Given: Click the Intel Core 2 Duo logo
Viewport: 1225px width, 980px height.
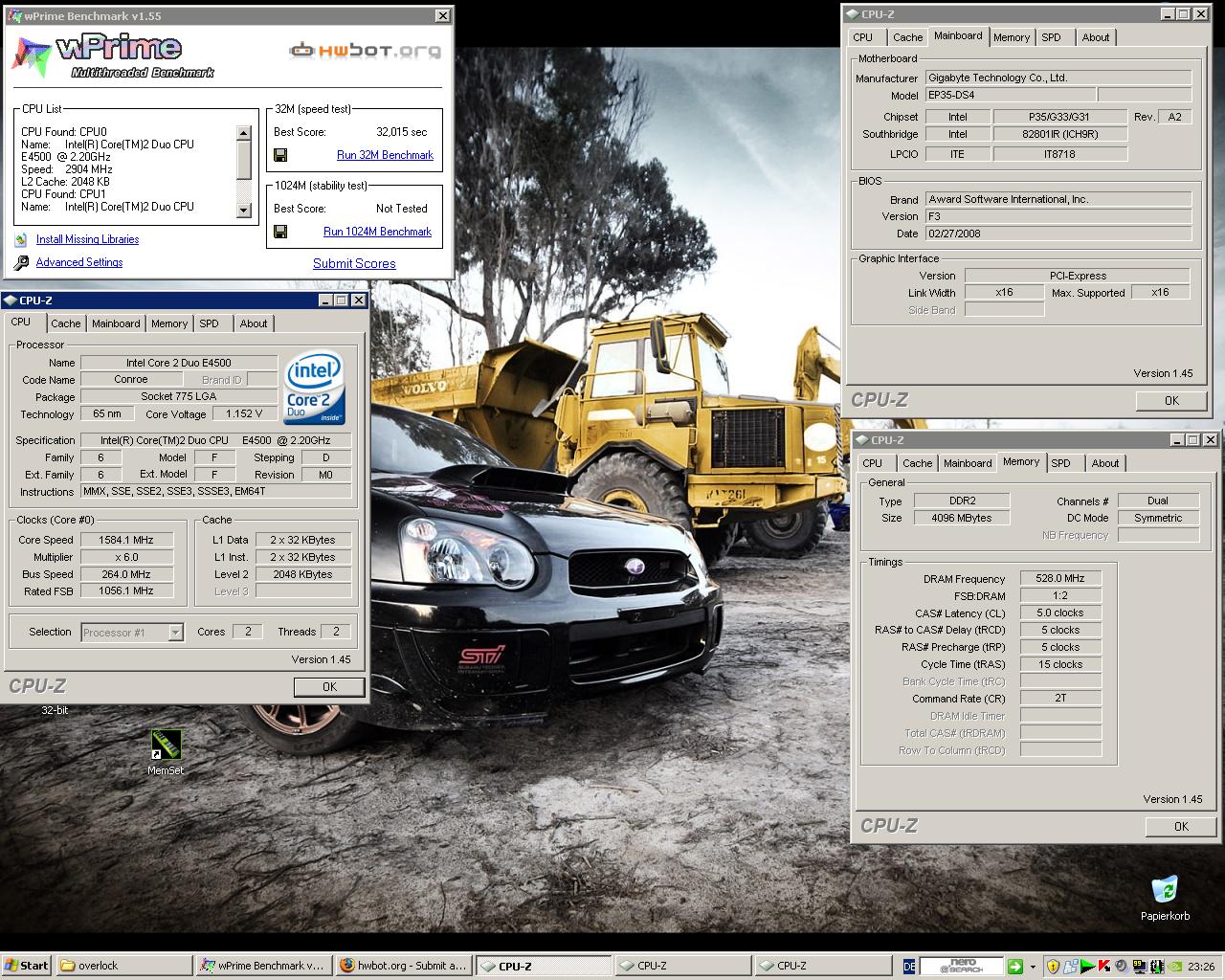Looking at the screenshot, I should point(315,390).
